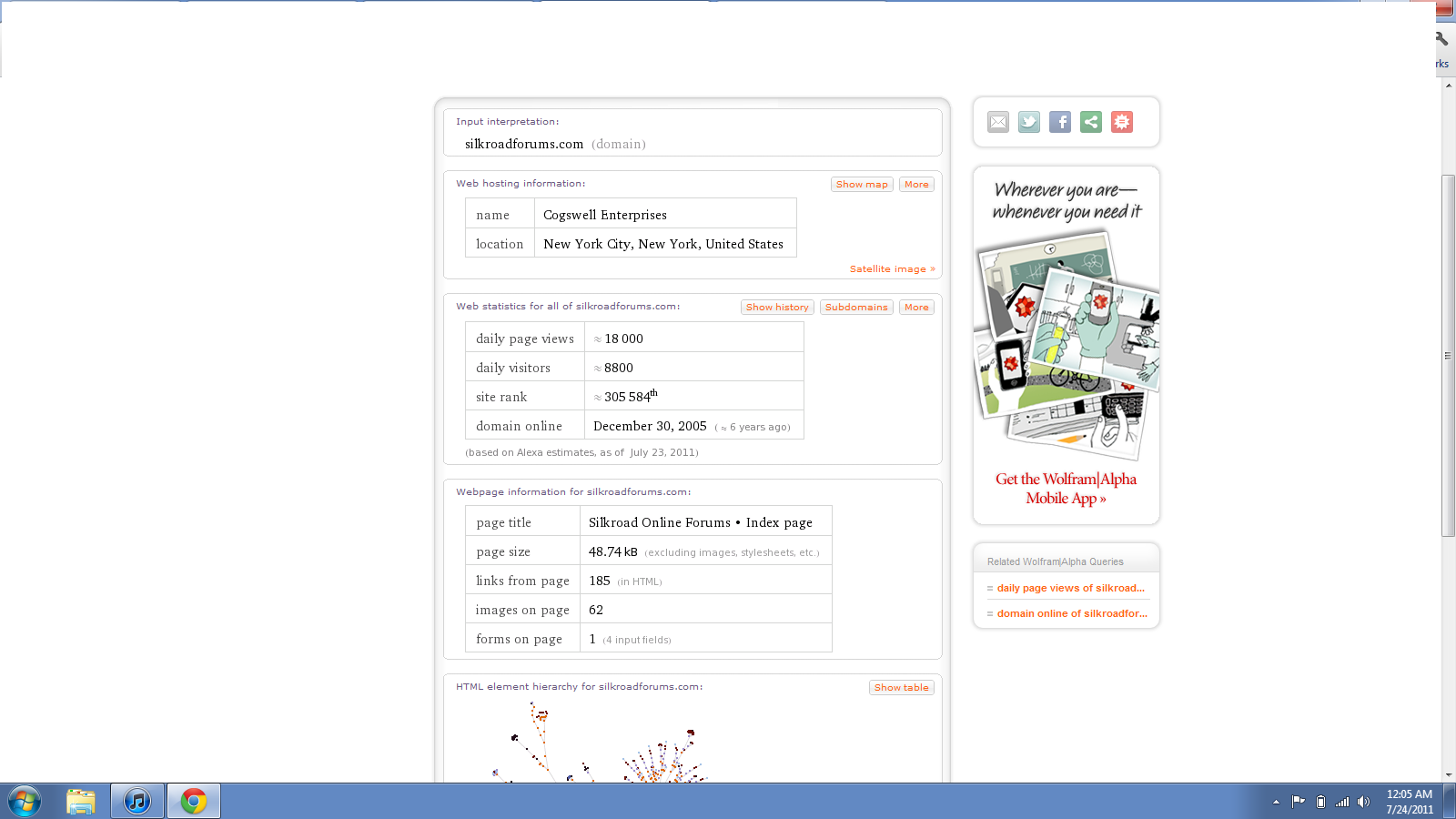The width and height of the screenshot is (1456, 819).
Task: Click the Show map button
Action: coord(862,185)
